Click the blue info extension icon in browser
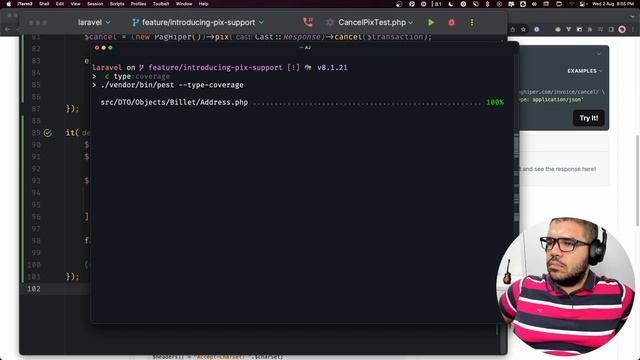This screenshot has height=360, width=640. [537, 29]
